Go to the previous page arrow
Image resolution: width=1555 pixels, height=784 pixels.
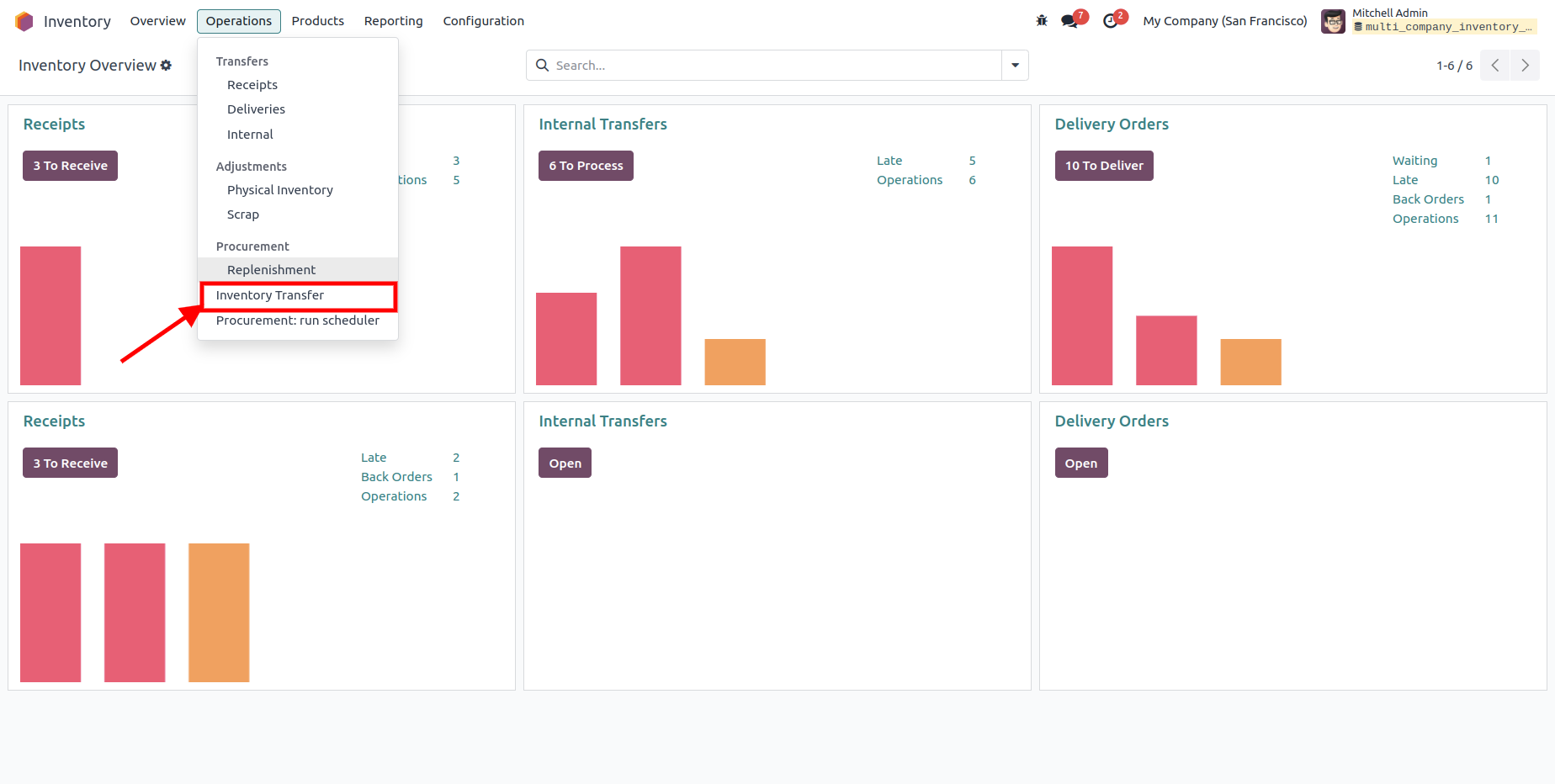click(1495, 66)
